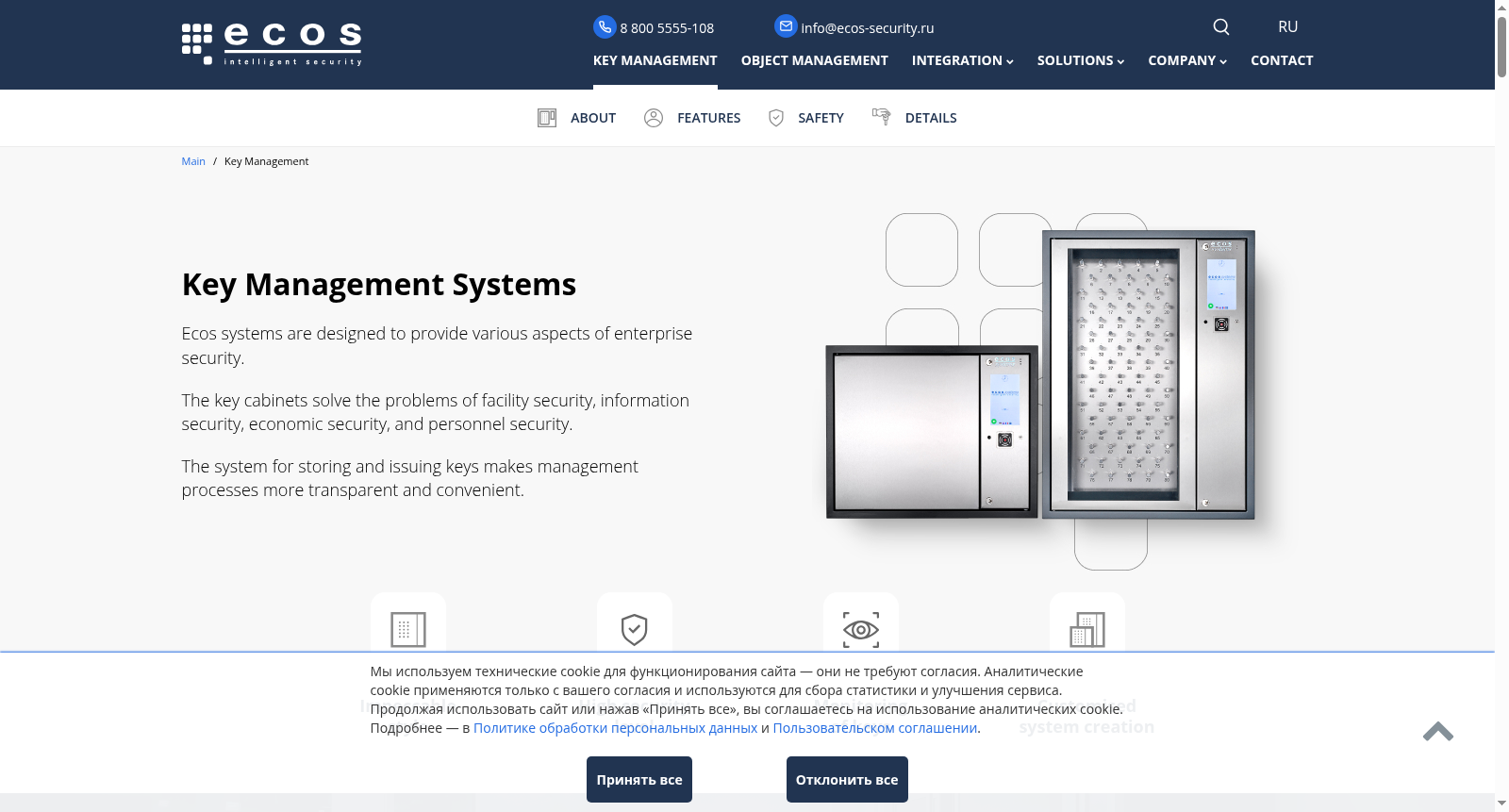Viewport: 1509px width, 812px height.
Task: Click the blue phone icon
Action: click(x=605, y=27)
